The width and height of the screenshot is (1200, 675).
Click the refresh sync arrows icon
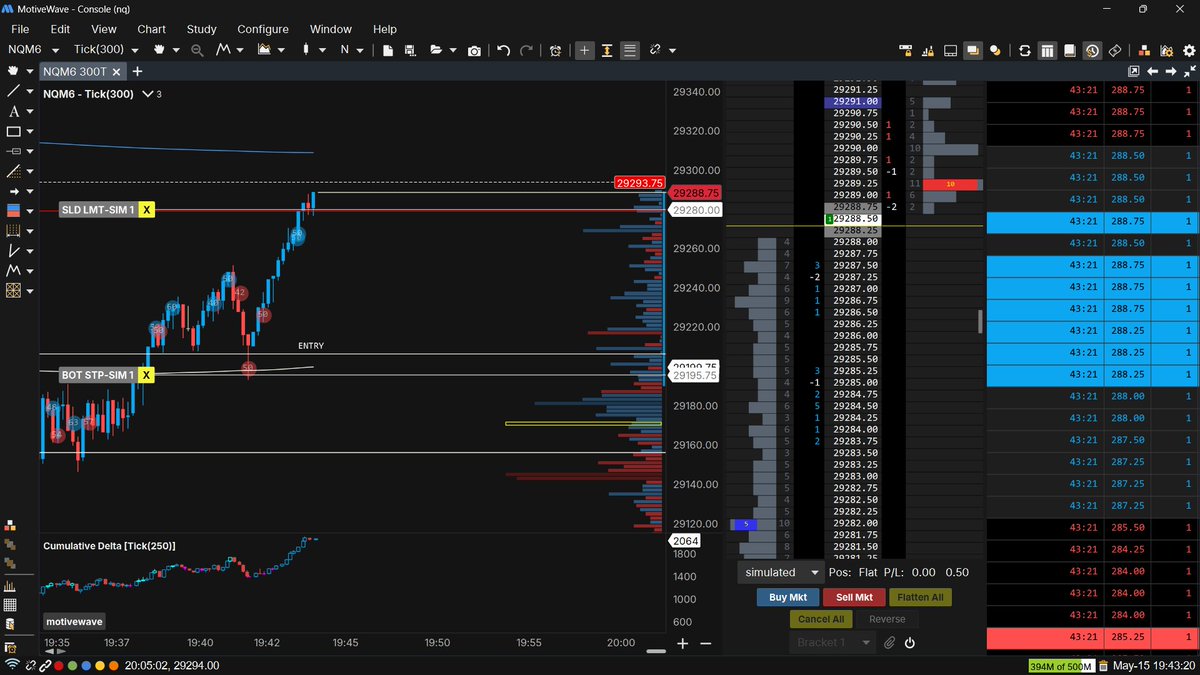pyautogui.click(x=1024, y=50)
